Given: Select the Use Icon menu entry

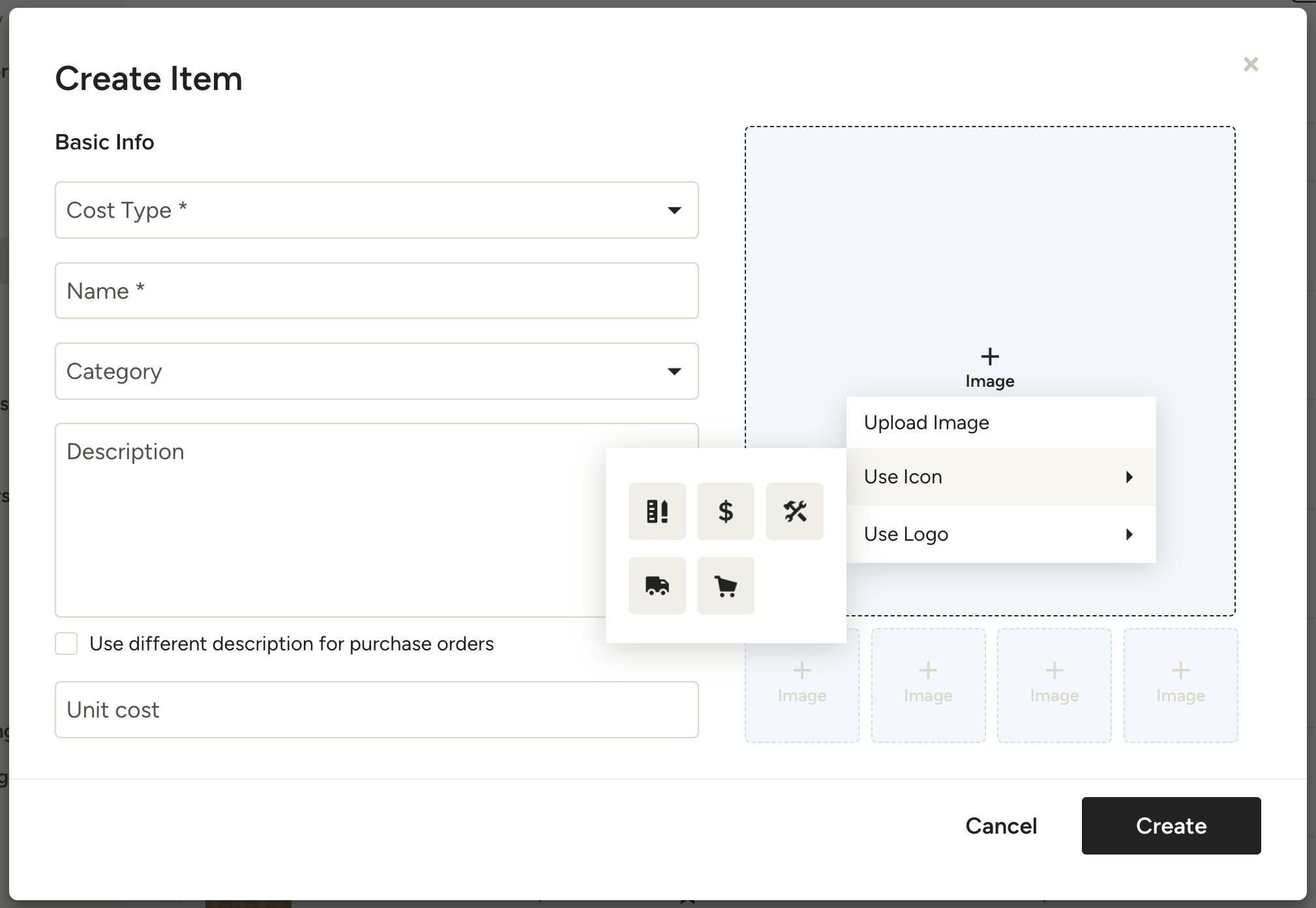Looking at the screenshot, I should pyautogui.click(x=903, y=477).
